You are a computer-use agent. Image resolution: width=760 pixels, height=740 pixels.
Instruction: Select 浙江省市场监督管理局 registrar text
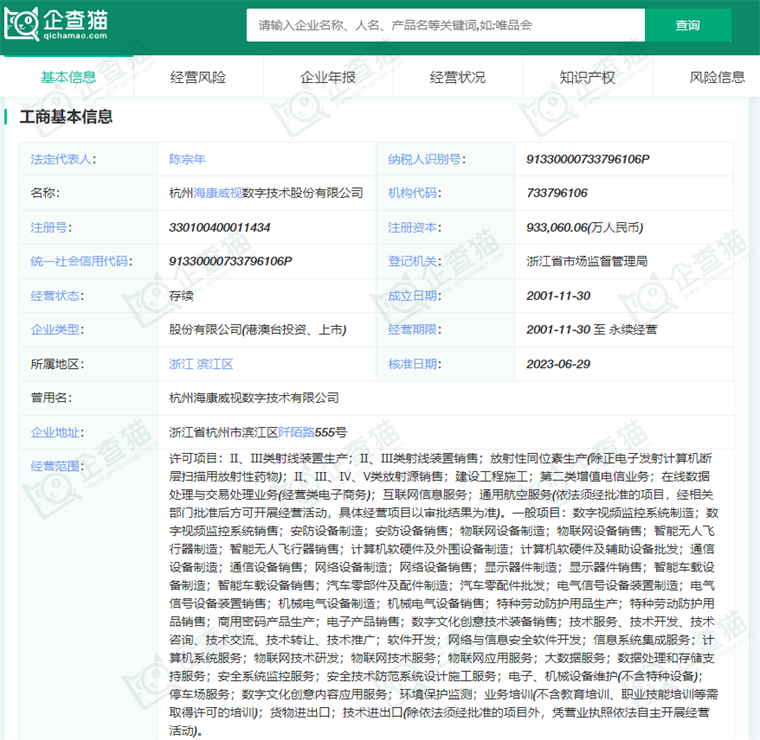(x=587, y=262)
